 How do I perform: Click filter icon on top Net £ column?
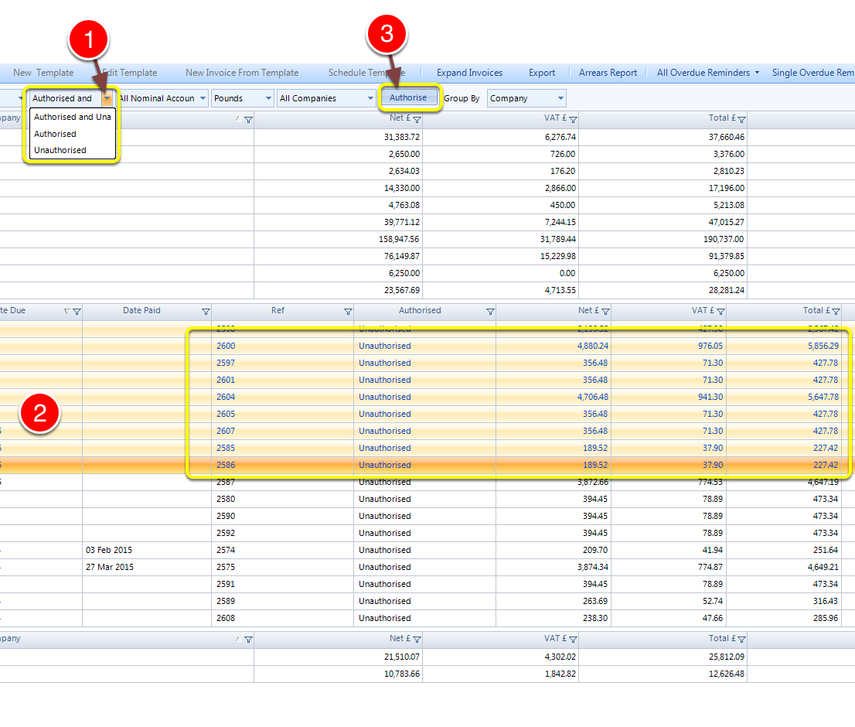[417, 119]
